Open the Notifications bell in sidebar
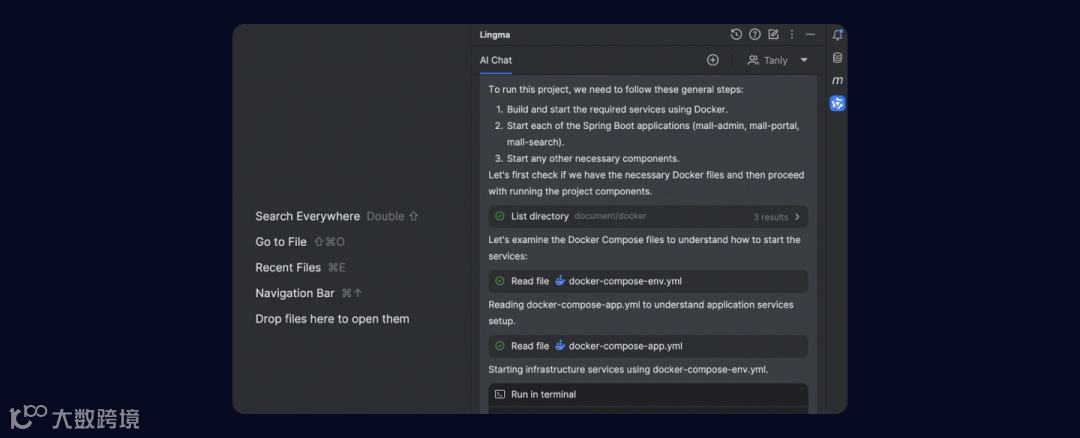The width and height of the screenshot is (1080, 438). [837, 35]
